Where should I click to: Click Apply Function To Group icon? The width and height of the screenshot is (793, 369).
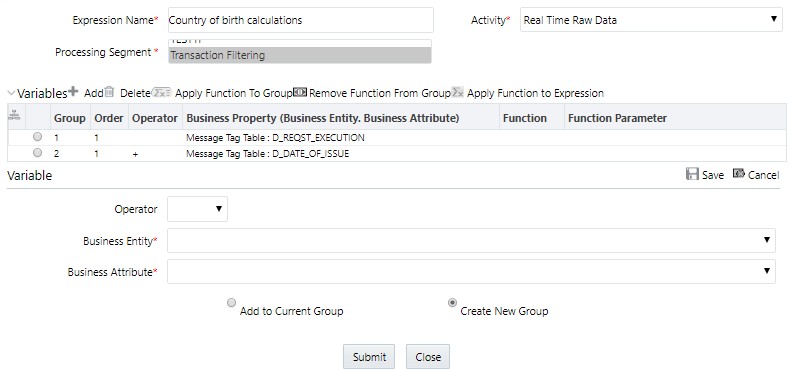[x=162, y=93]
